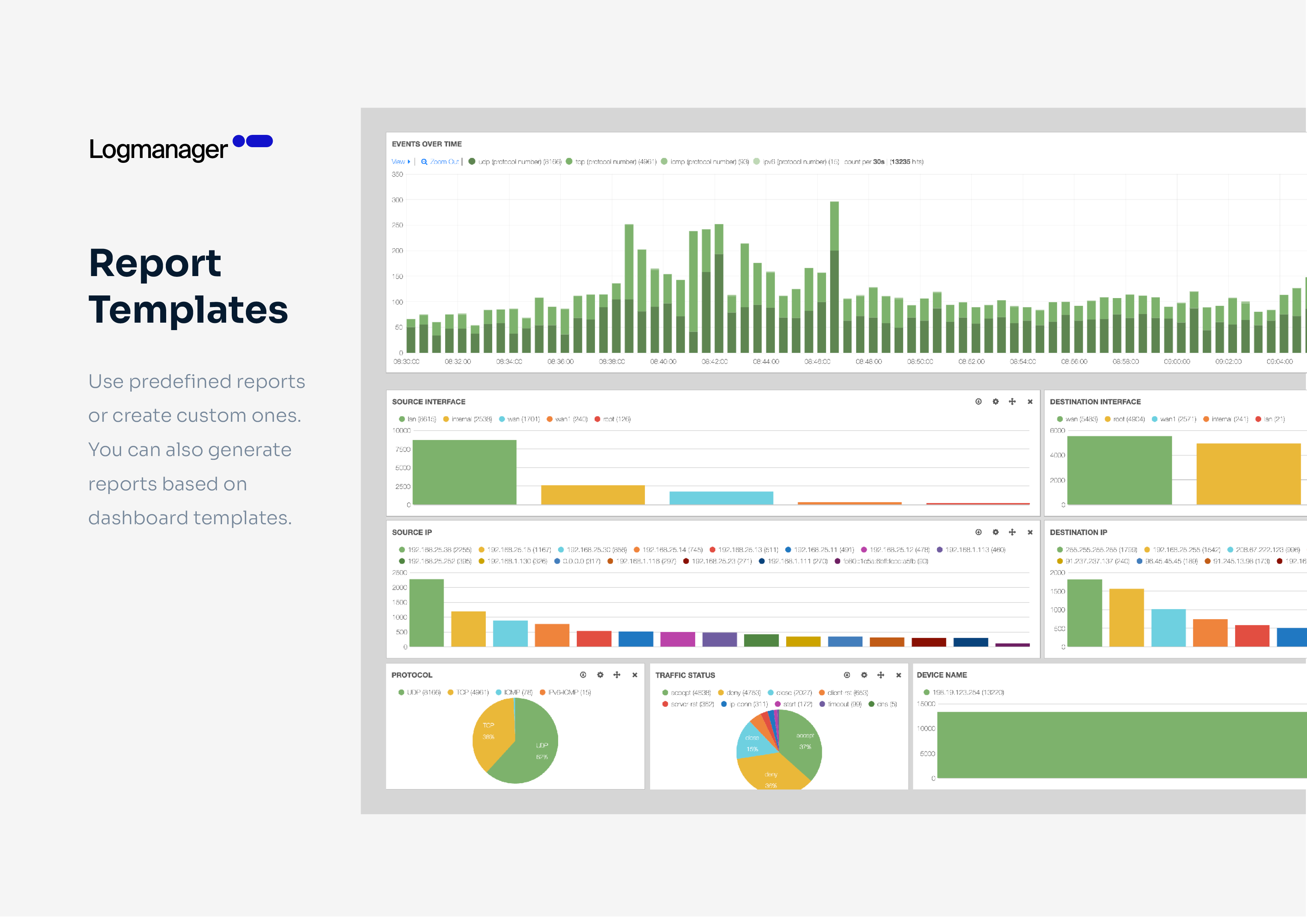Screen dimensions: 1307x924
Task: Click download icon in Protocol panel
Action: point(583,675)
